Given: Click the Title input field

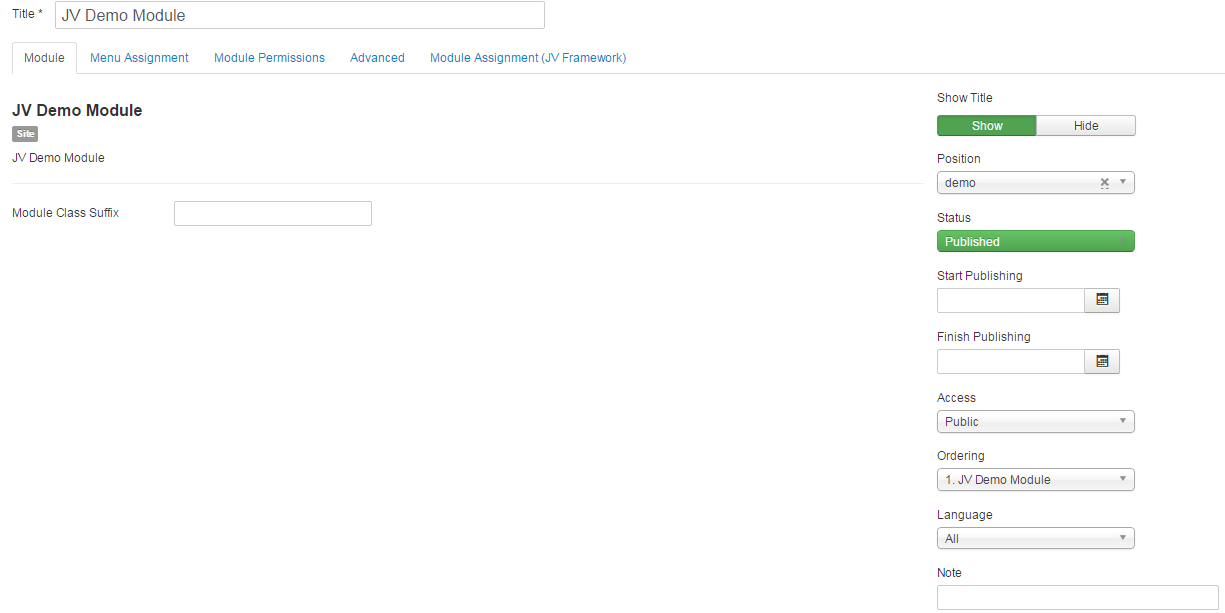Looking at the screenshot, I should 300,15.
